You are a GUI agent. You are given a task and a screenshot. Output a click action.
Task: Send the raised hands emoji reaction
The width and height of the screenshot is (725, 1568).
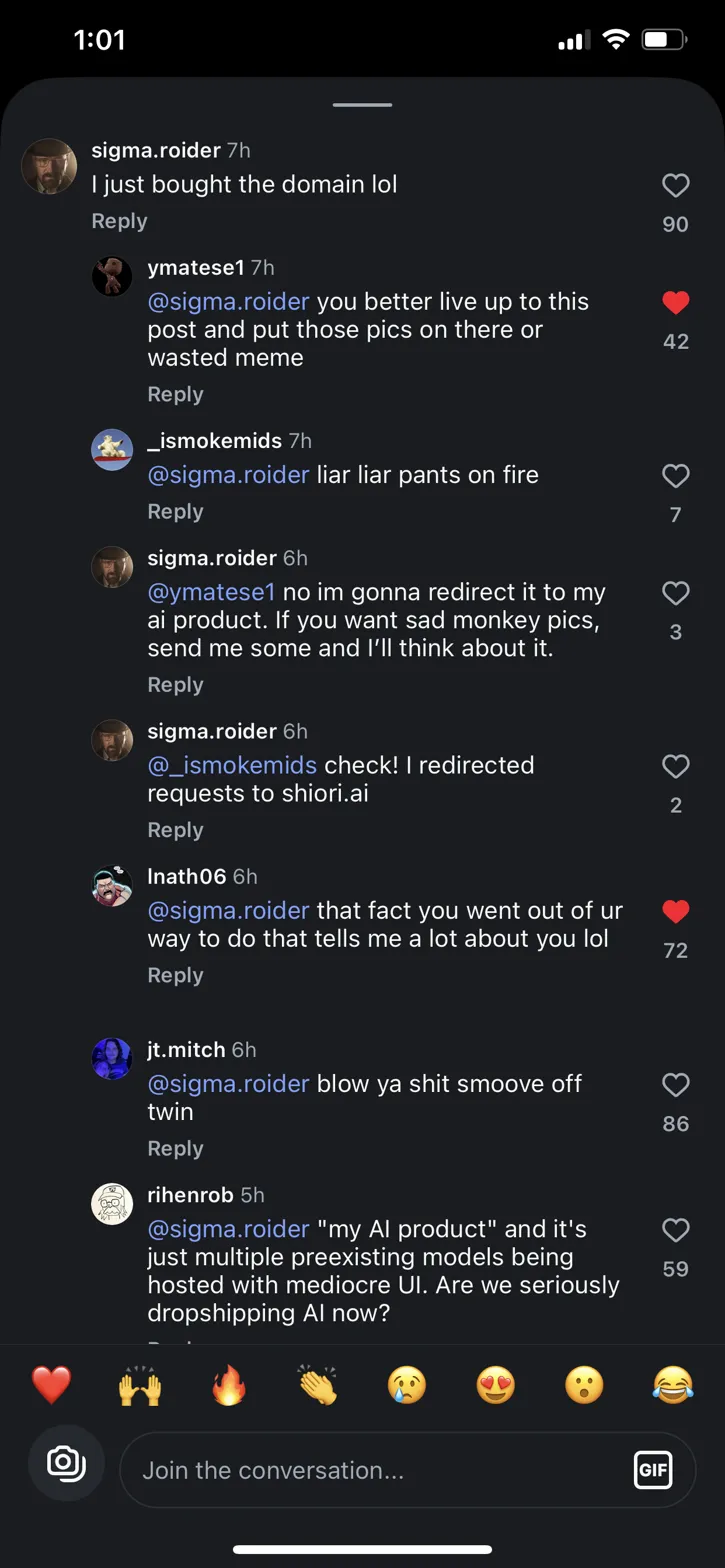click(x=140, y=1386)
